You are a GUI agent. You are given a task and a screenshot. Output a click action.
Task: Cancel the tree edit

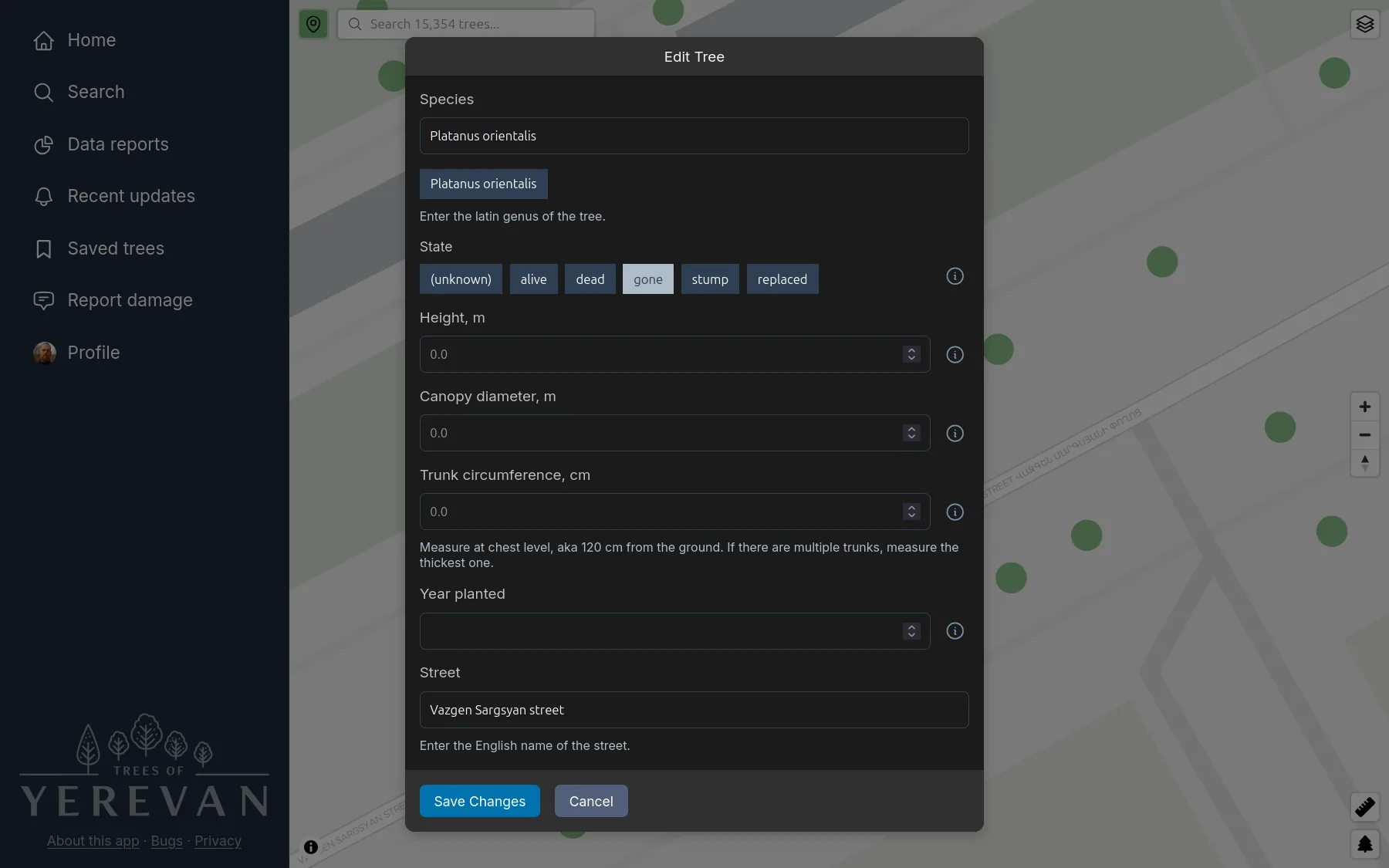point(591,801)
